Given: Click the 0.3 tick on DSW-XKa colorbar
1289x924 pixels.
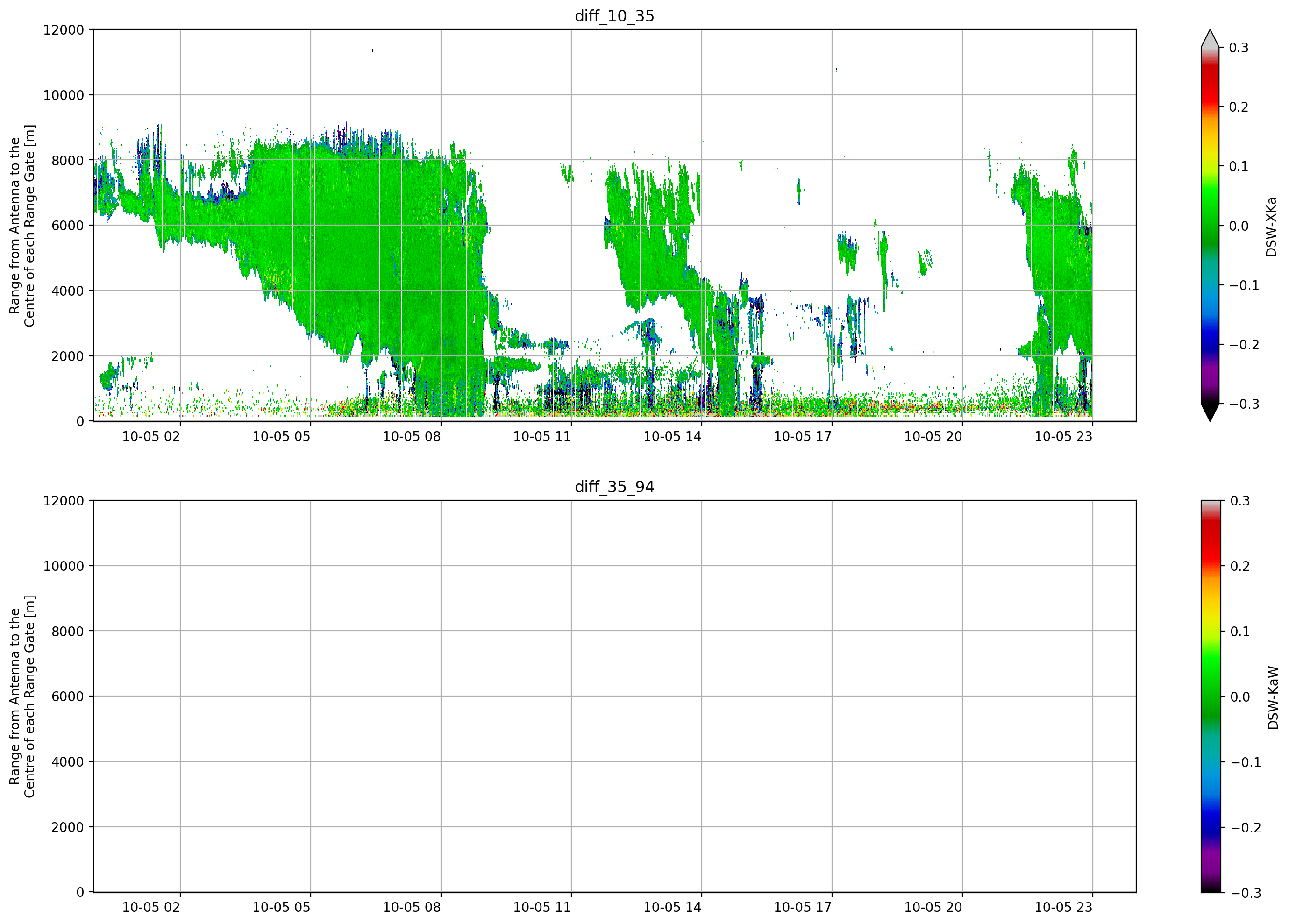Looking at the screenshot, I should [1239, 48].
